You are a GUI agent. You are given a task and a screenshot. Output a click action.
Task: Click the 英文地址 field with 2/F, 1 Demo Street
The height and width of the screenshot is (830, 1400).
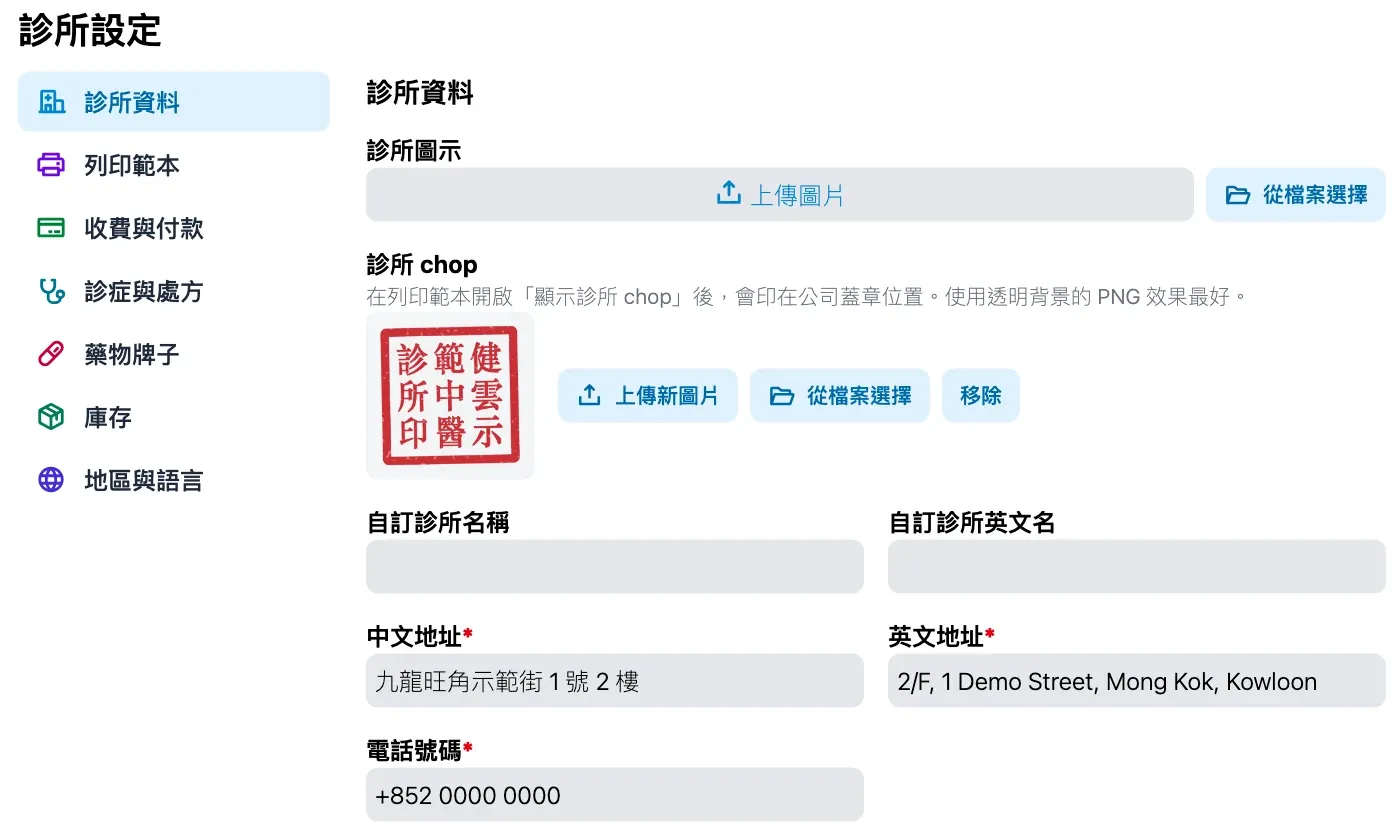click(x=1137, y=681)
